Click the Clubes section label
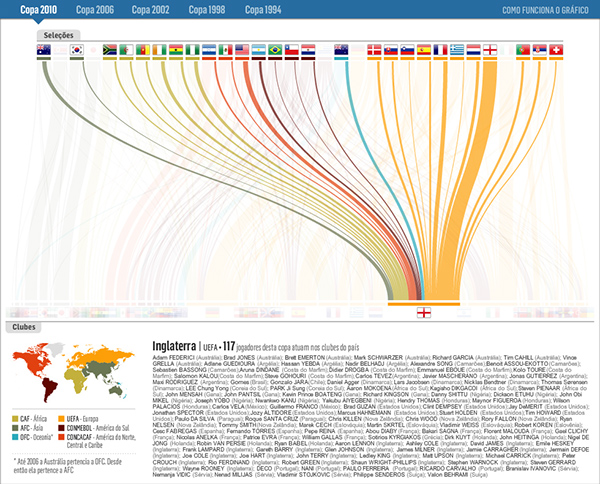The width and height of the screenshot is (600, 484). pyautogui.click(x=24, y=327)
